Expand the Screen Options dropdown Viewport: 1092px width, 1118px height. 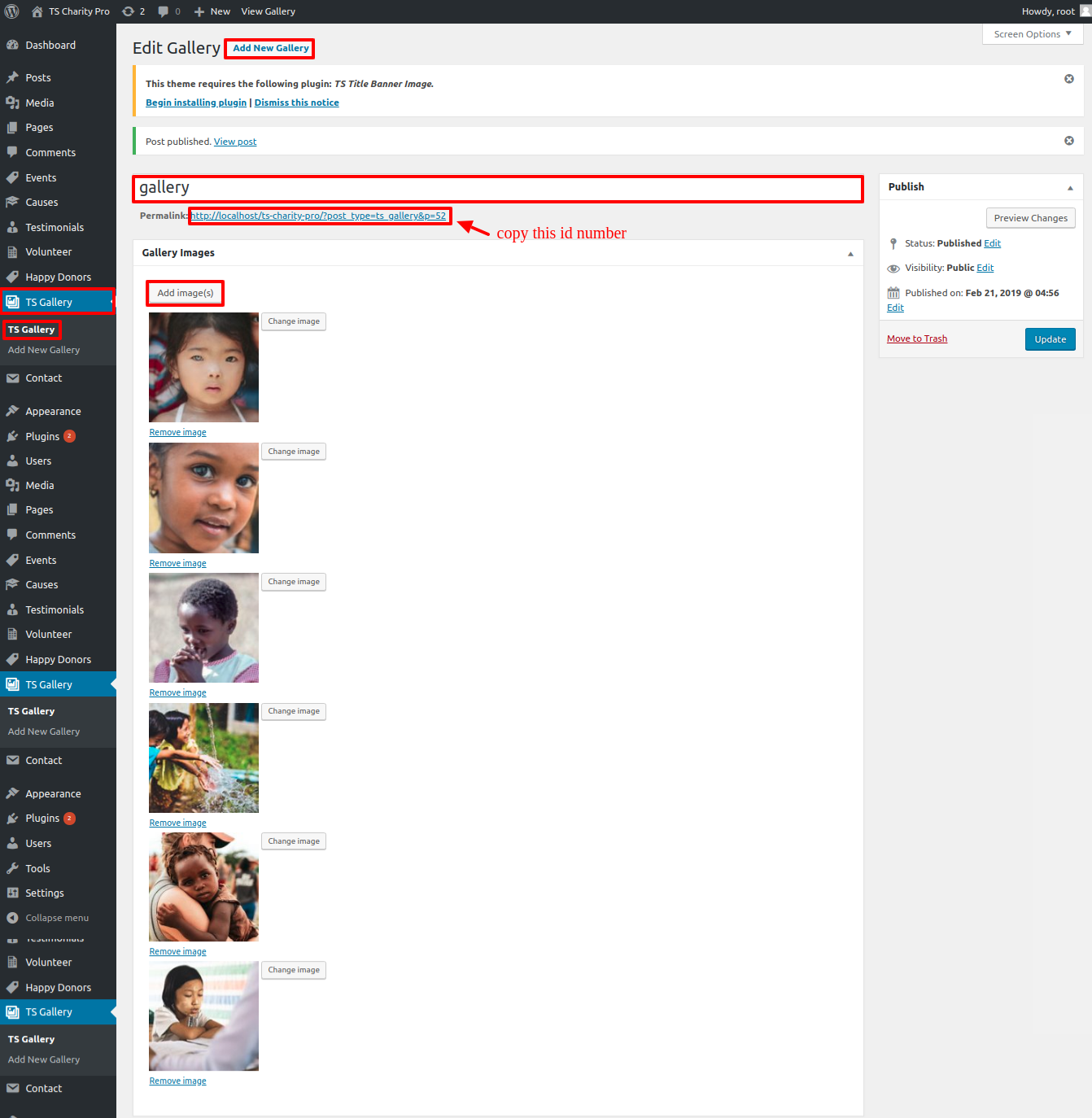[1032, 34]
